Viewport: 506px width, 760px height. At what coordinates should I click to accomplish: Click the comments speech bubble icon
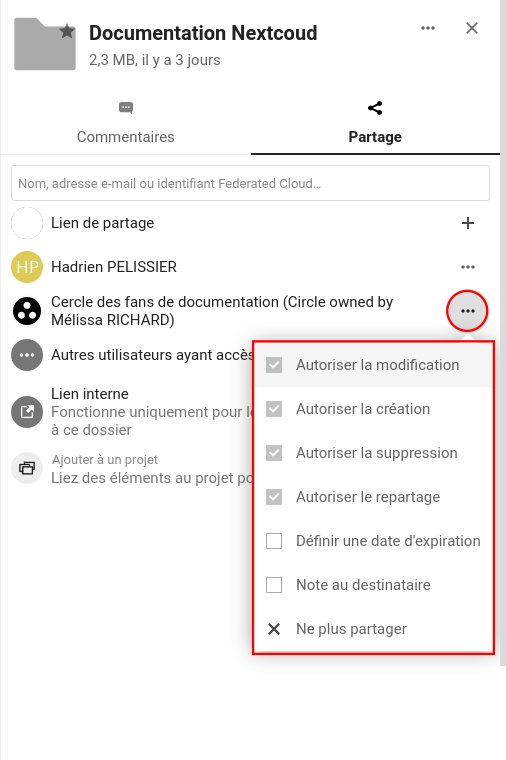126,108
